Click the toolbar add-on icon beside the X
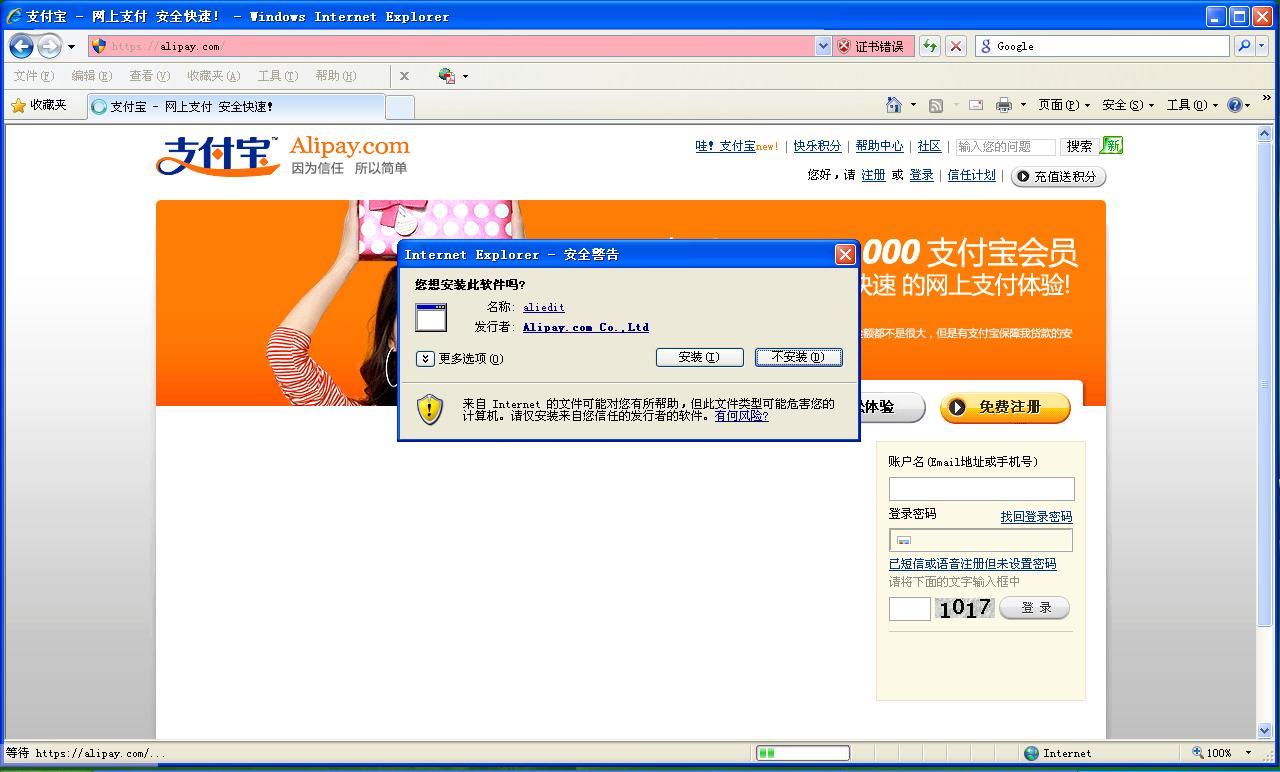 (447, 76)
